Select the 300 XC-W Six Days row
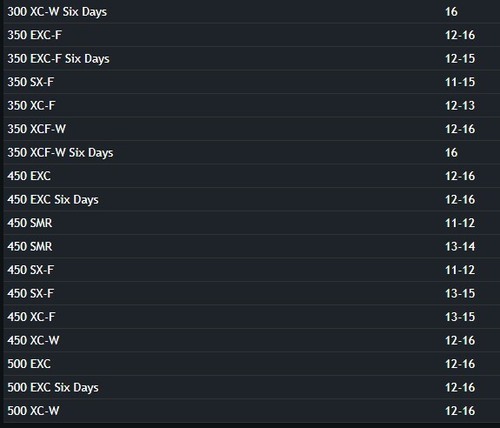 pos(252,11)
